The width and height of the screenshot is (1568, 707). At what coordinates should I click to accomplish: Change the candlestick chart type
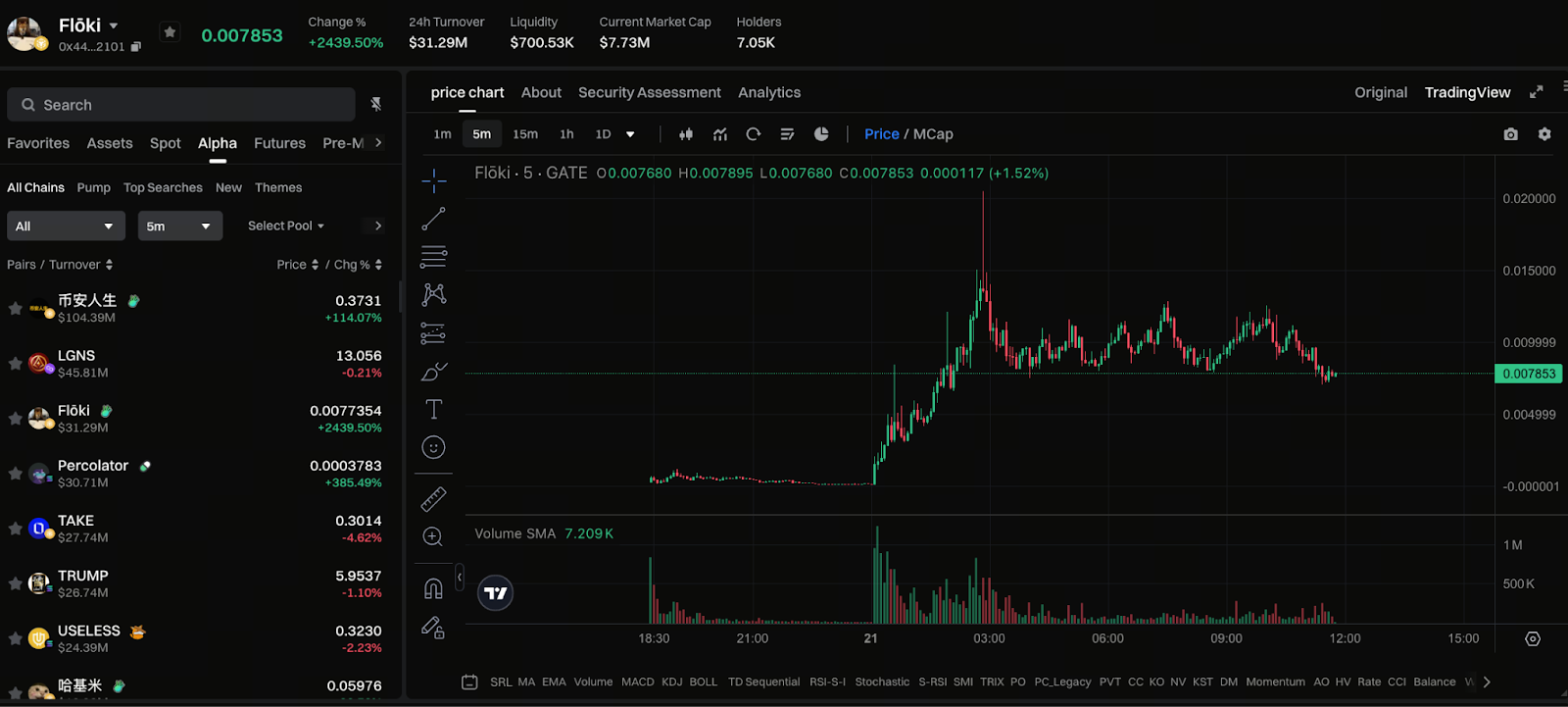pos(686,134)
